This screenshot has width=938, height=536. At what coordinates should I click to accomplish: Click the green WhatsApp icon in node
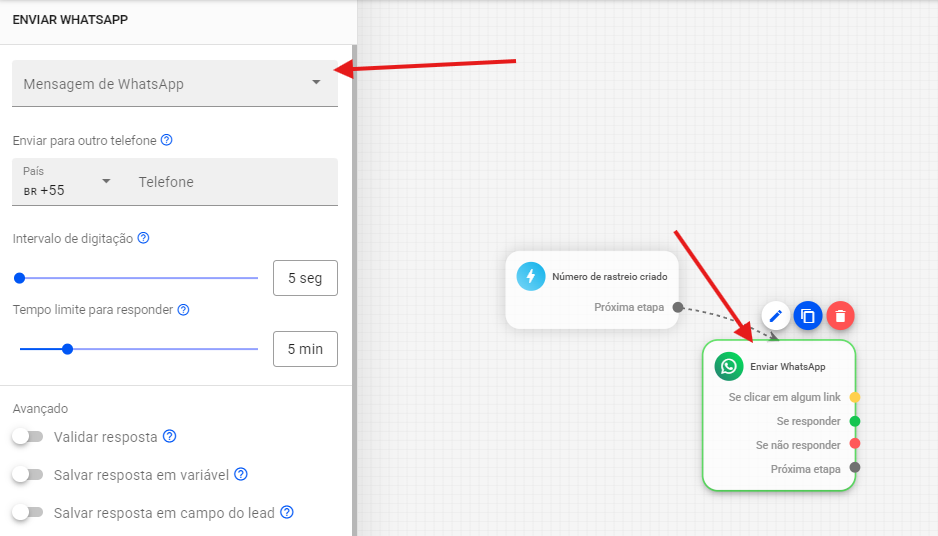[x=729, y=367]
